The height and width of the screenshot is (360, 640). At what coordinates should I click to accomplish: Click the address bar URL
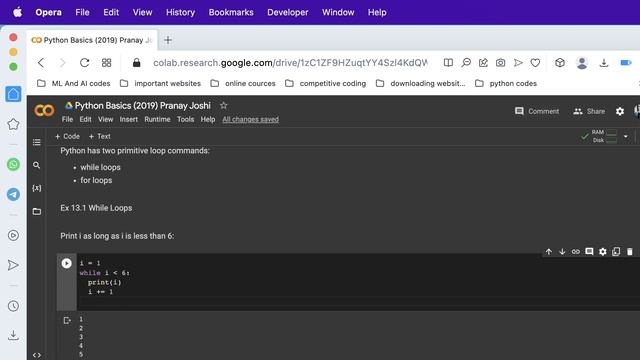point(290,63)
